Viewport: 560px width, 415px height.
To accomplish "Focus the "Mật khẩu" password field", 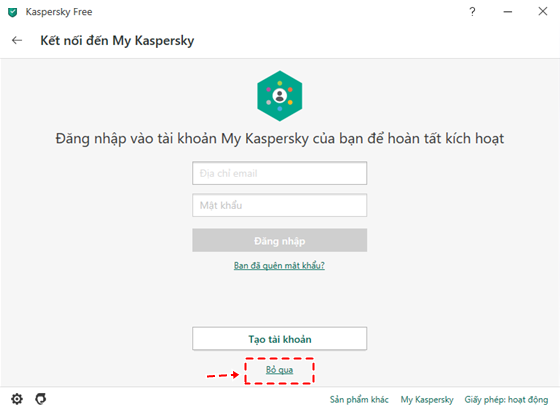I will [x=280, y=205].
